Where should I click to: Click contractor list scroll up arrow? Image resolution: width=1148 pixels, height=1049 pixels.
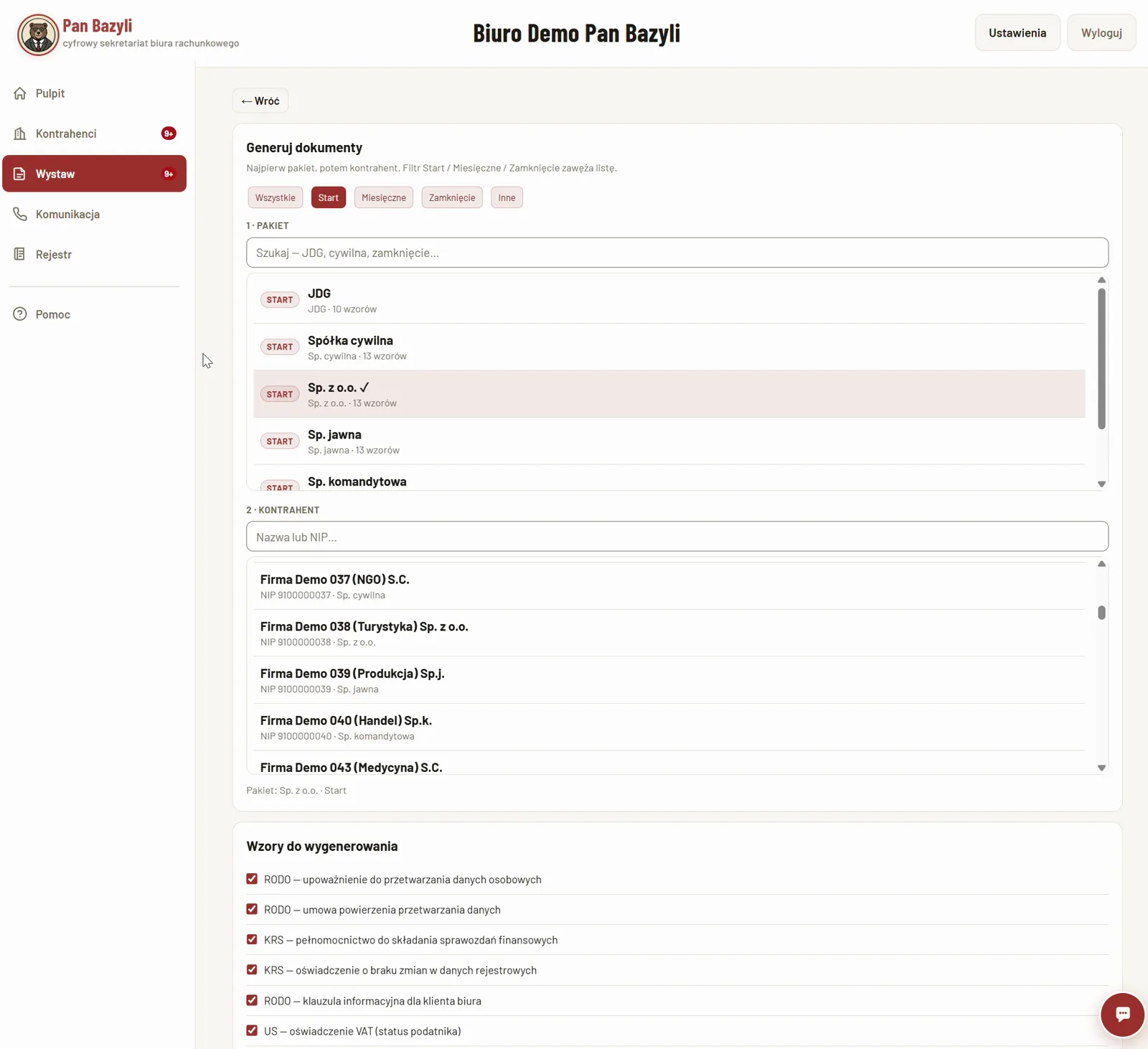point(1101,564)
